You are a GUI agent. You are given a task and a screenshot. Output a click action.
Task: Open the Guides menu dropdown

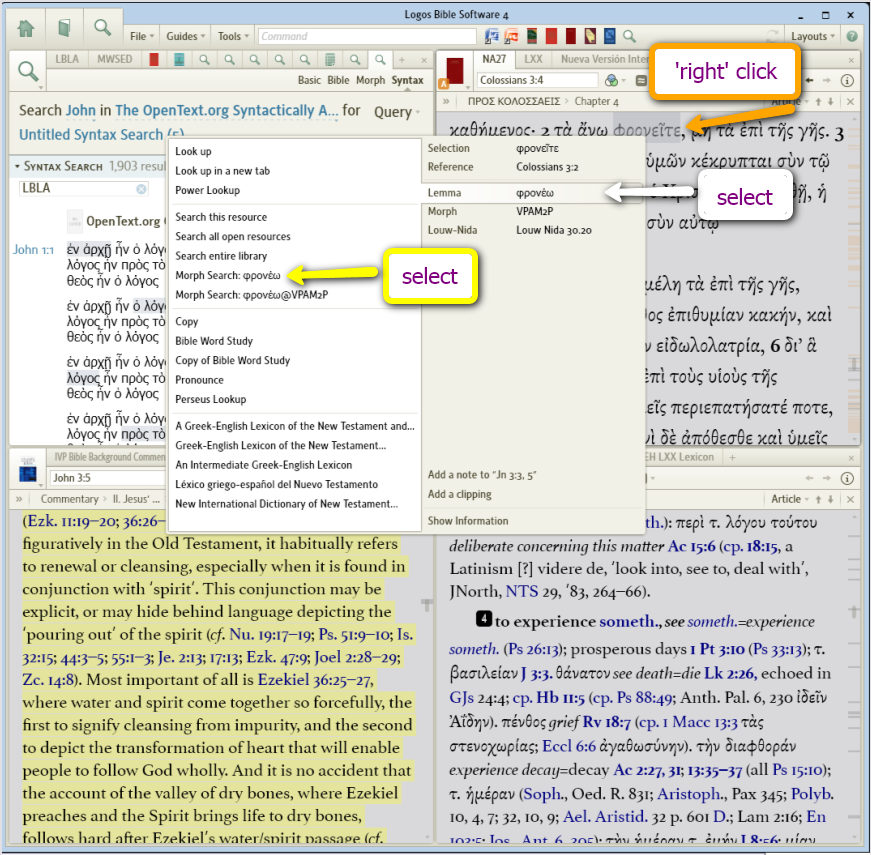(186, 36)
